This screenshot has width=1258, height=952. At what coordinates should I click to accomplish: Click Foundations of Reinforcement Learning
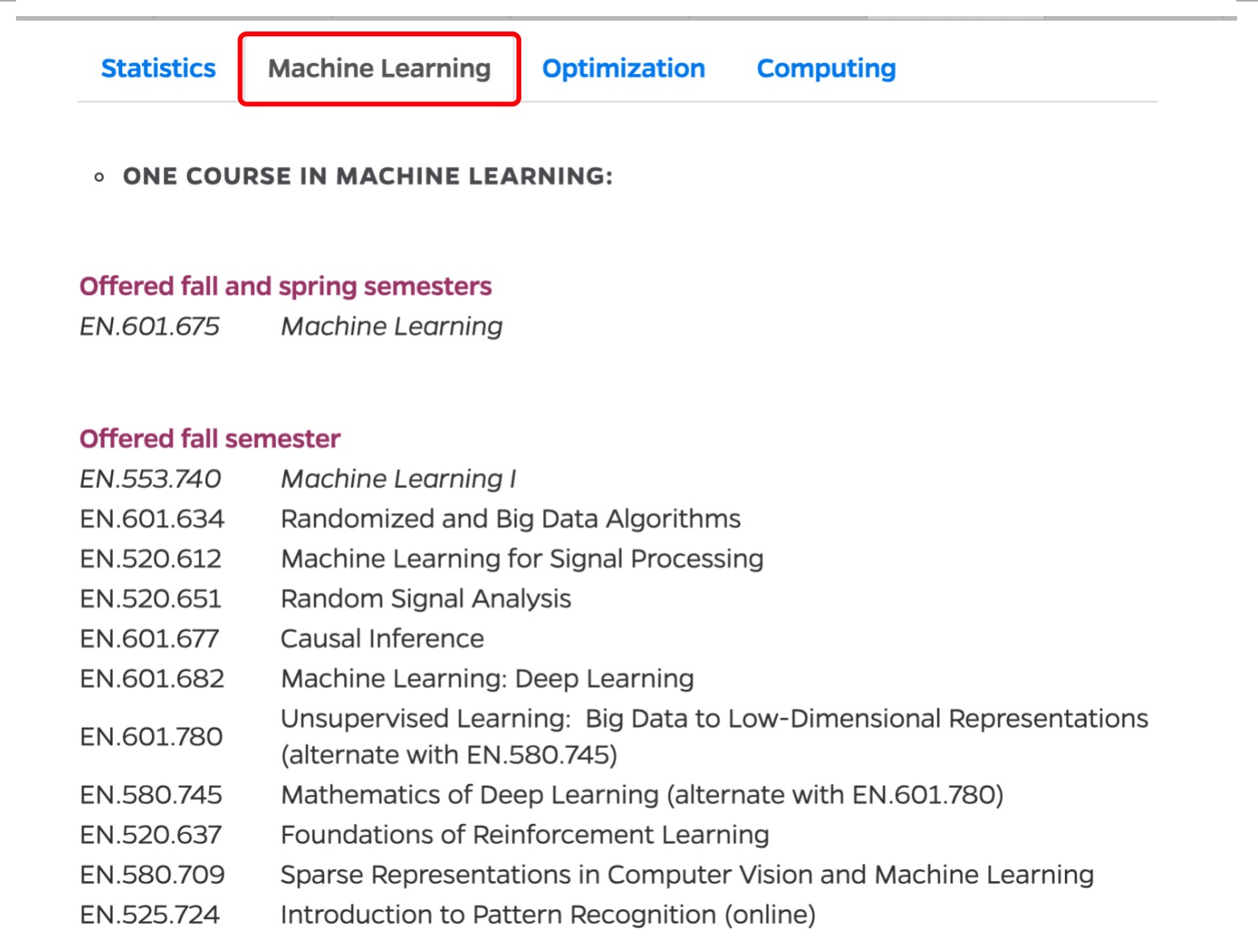pyautogui.click(x=524, y=835)
